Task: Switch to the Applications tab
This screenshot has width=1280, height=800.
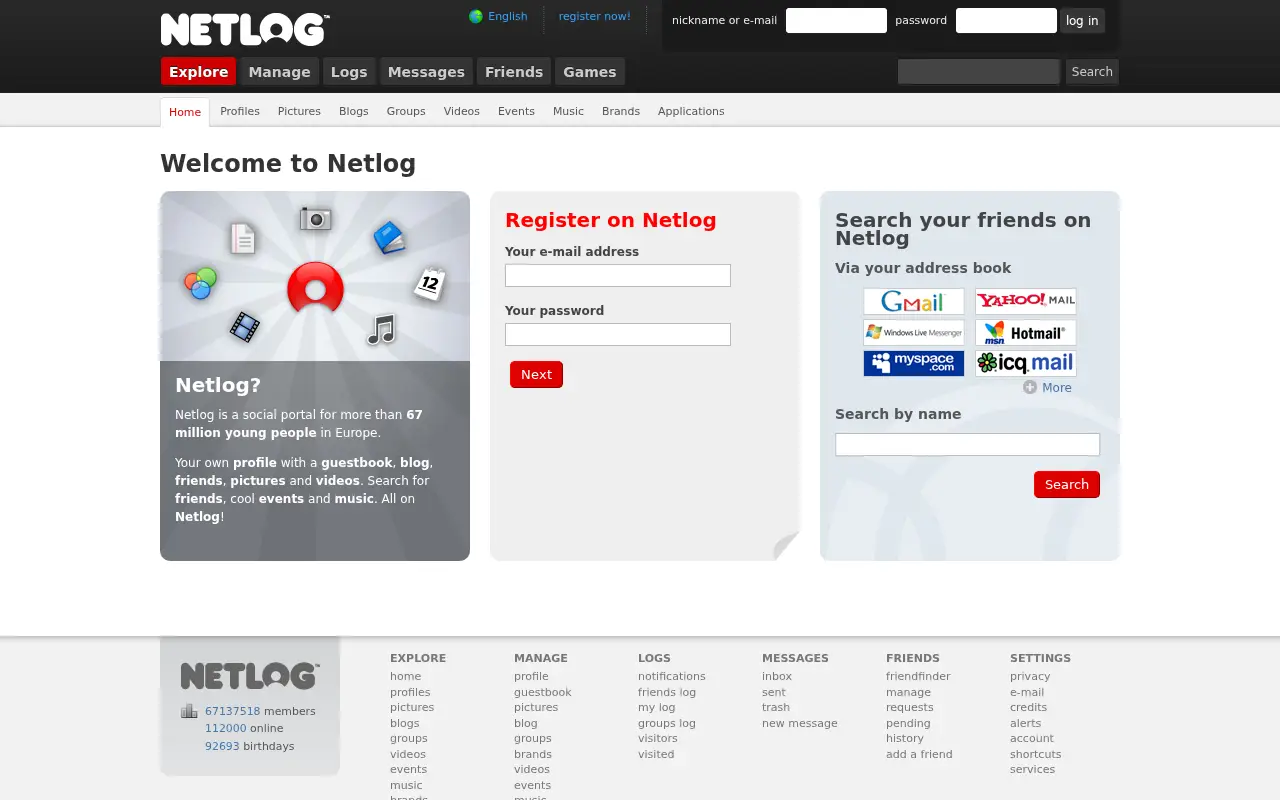Action: tap(691, 111)
